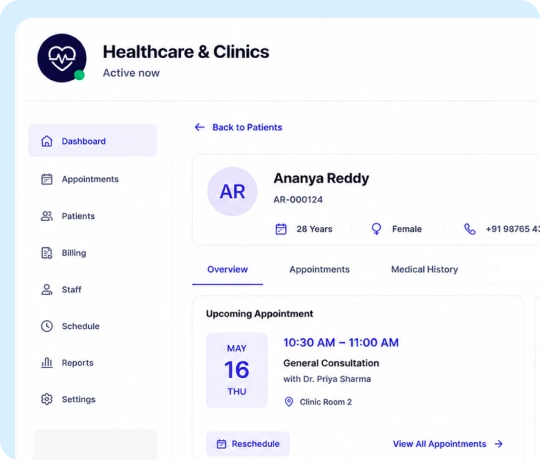The height and width of the screenshot is (460, 540).
Task: Click the Reschedule button
Action: pos(248,444)
